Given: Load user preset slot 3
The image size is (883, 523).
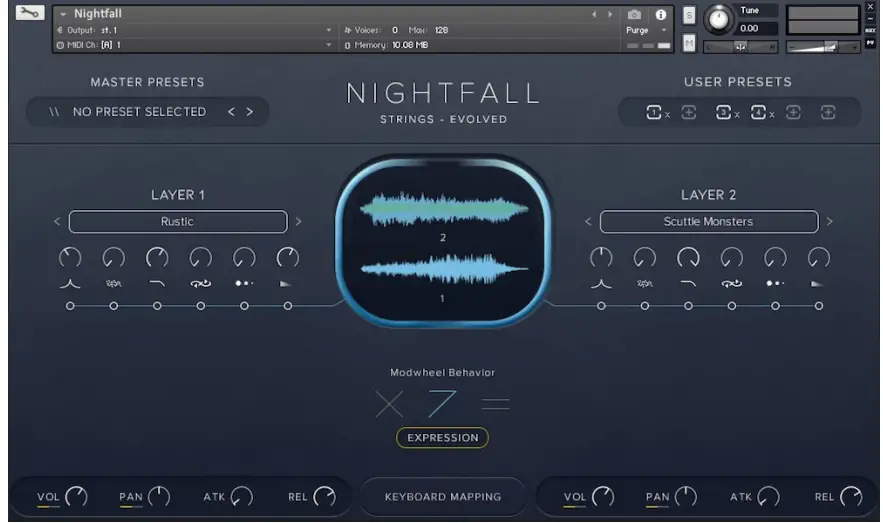Looking at the screenshot, I should tap(723, 112).
